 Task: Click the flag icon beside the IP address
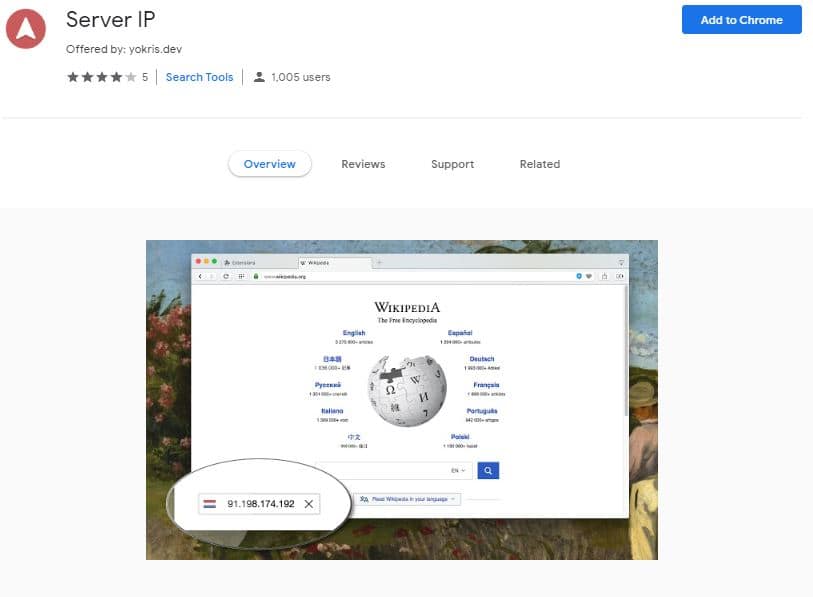click(x=209, y=504)
